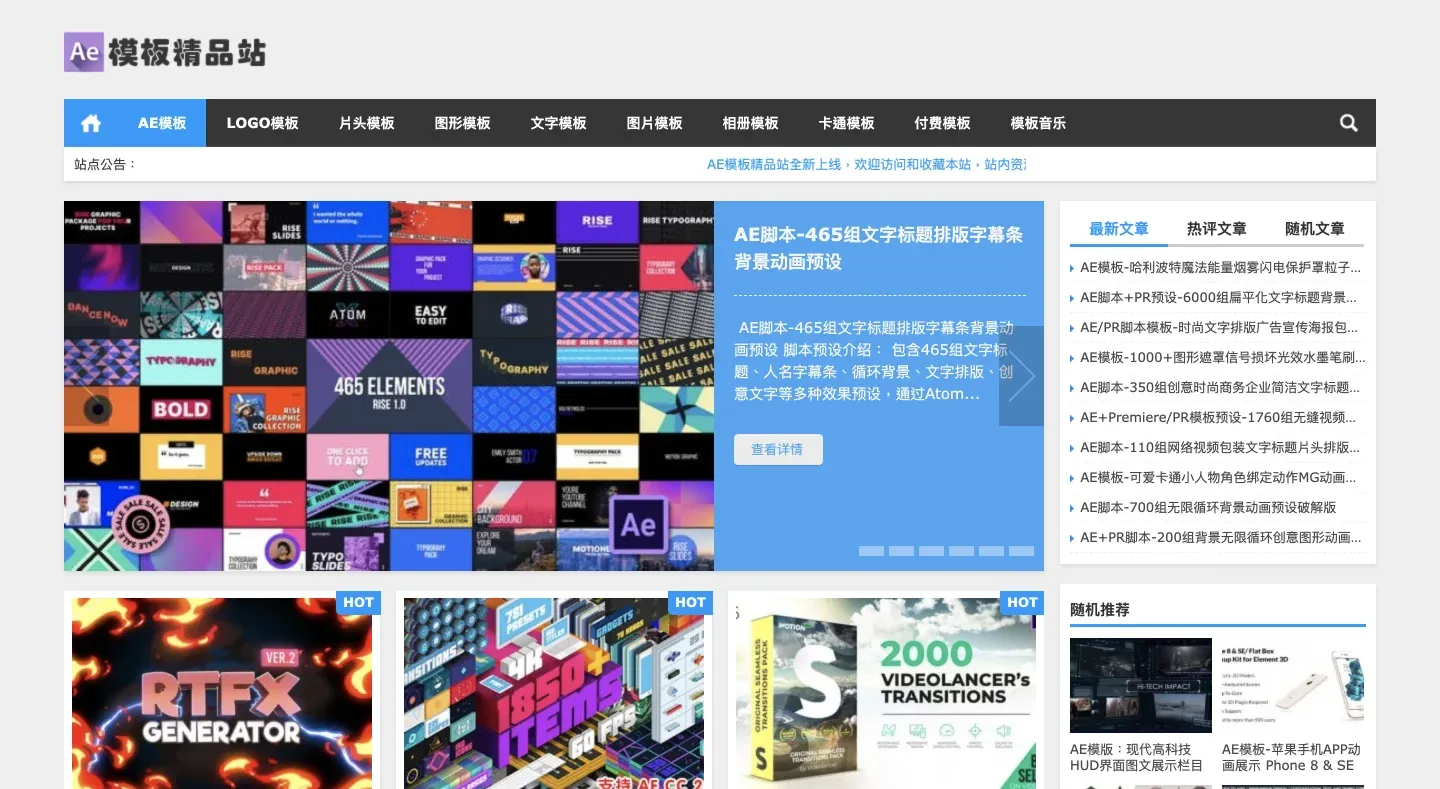Open article AE脚本-110组网络视频包装
Screen dimensions: 1440x789
click(1220, 448)
